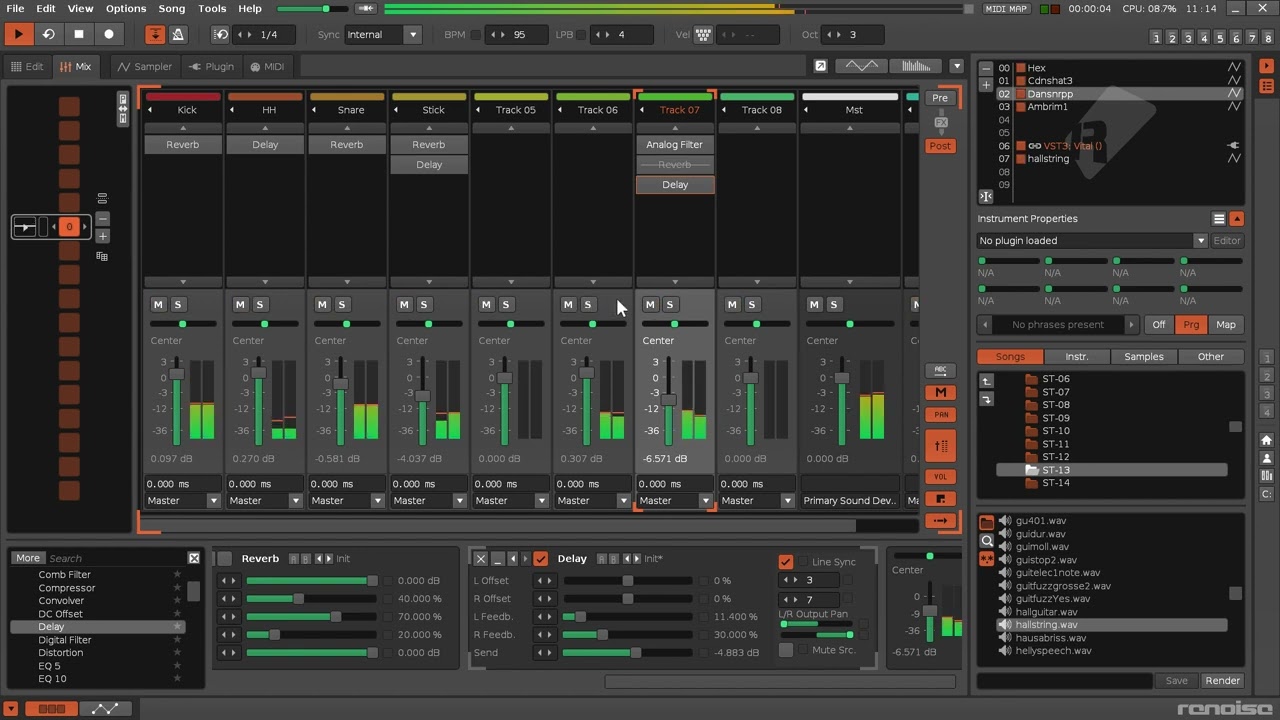This screenshot has height=720, width=1280.
Task: Click the plugin connector icon on VST3 Vital row
Action: (x=1234, y=146)
